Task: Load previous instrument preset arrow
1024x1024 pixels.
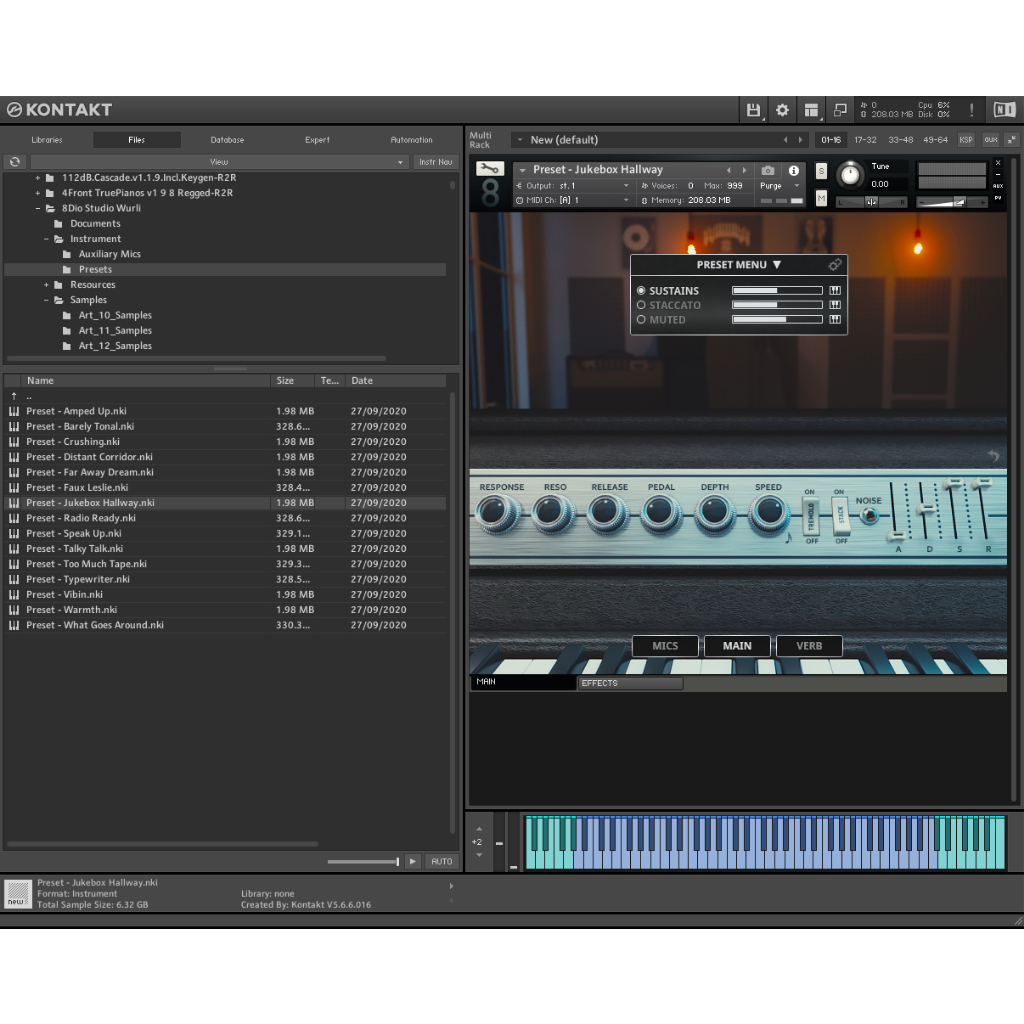Action: 728,170
